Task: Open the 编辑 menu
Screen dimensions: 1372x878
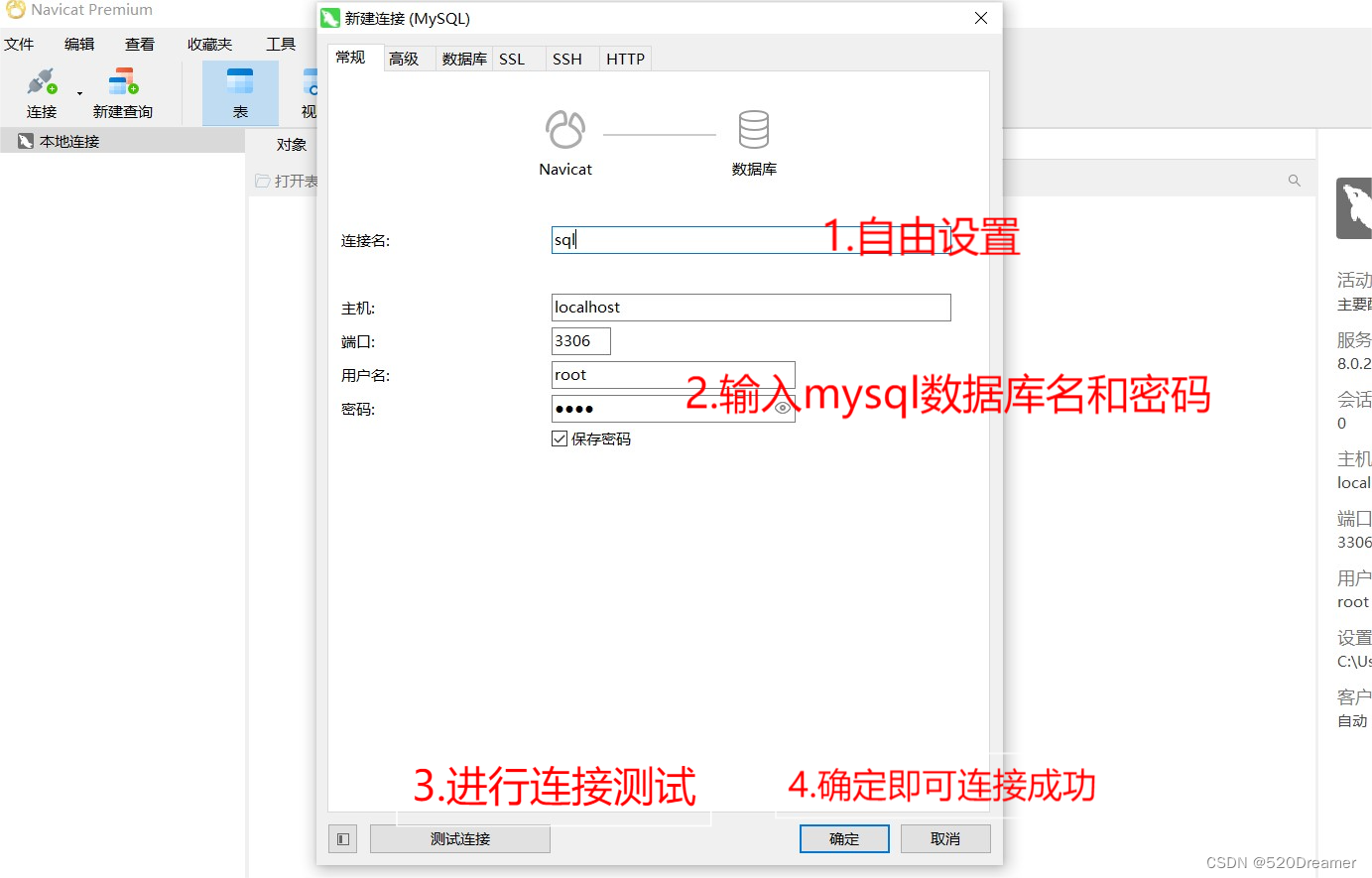Action: pos(79,44)
